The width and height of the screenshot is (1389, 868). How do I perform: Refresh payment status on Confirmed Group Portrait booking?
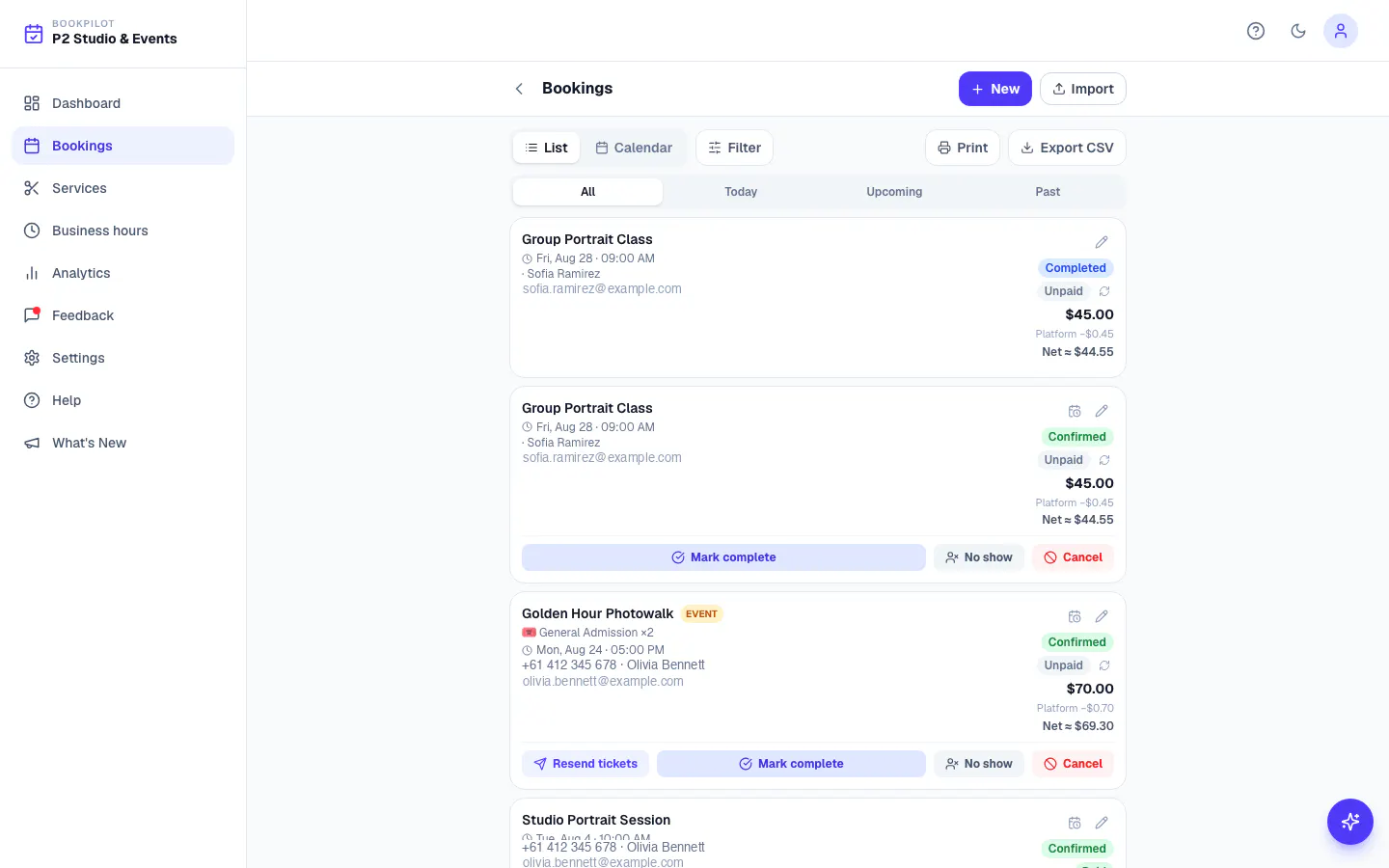click(x=1104, y=460)
